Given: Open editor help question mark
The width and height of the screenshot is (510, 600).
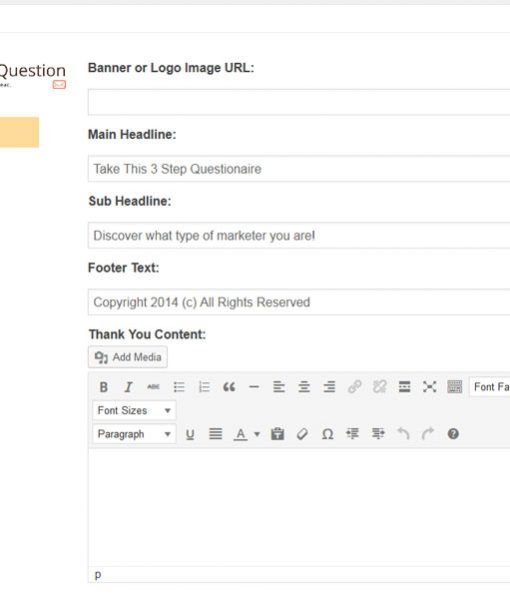Looking at the screenshot, I should [x=453, y=434].
